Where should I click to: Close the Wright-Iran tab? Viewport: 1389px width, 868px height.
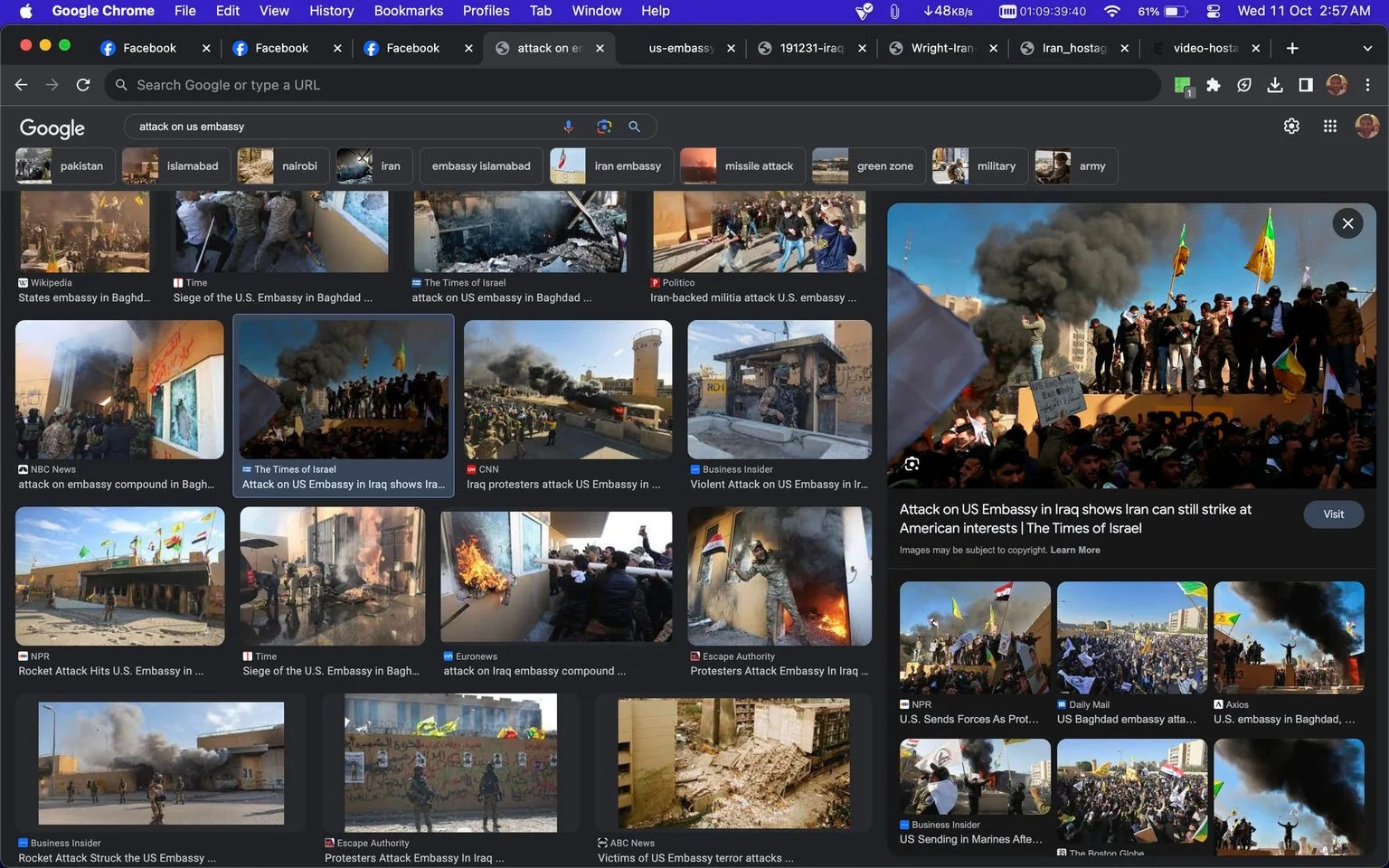click(993, 48)
